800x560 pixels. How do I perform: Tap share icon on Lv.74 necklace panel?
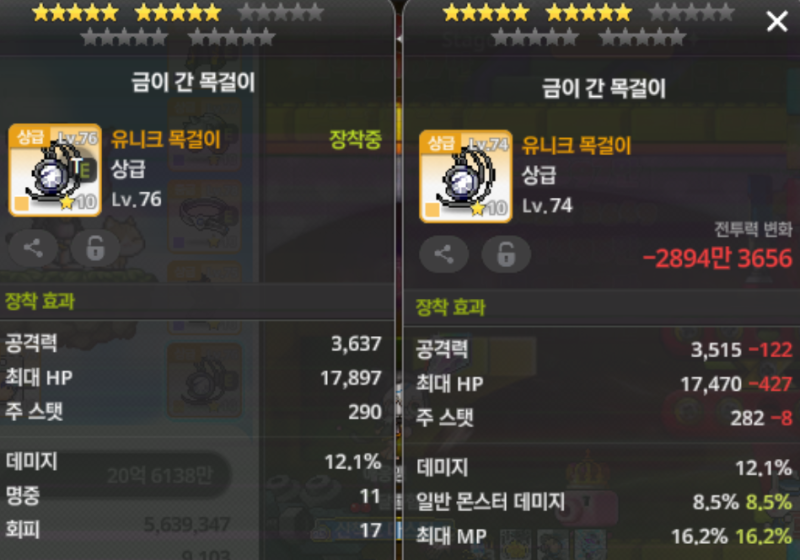(443, 254)
